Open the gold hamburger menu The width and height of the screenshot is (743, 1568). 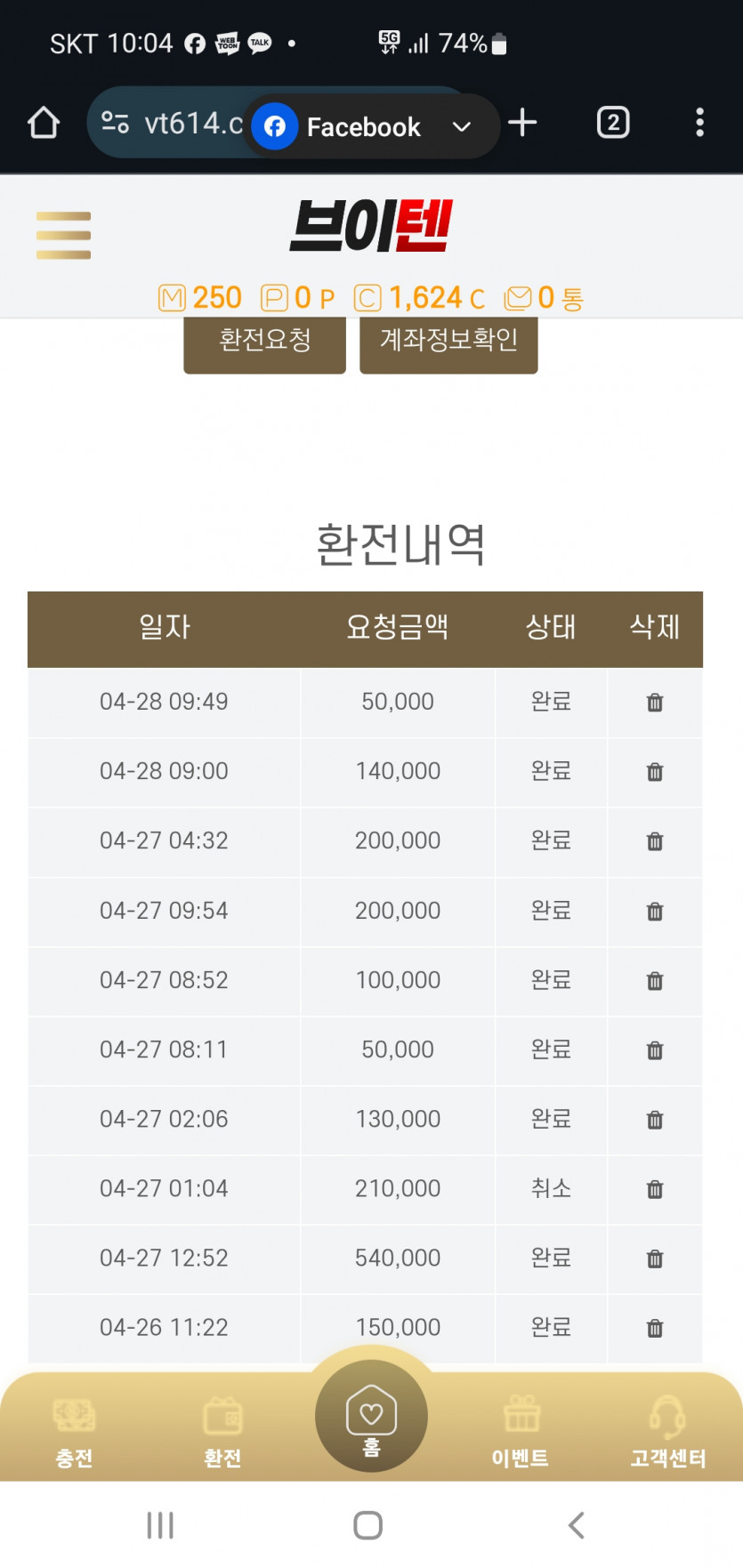click(63, 236)
